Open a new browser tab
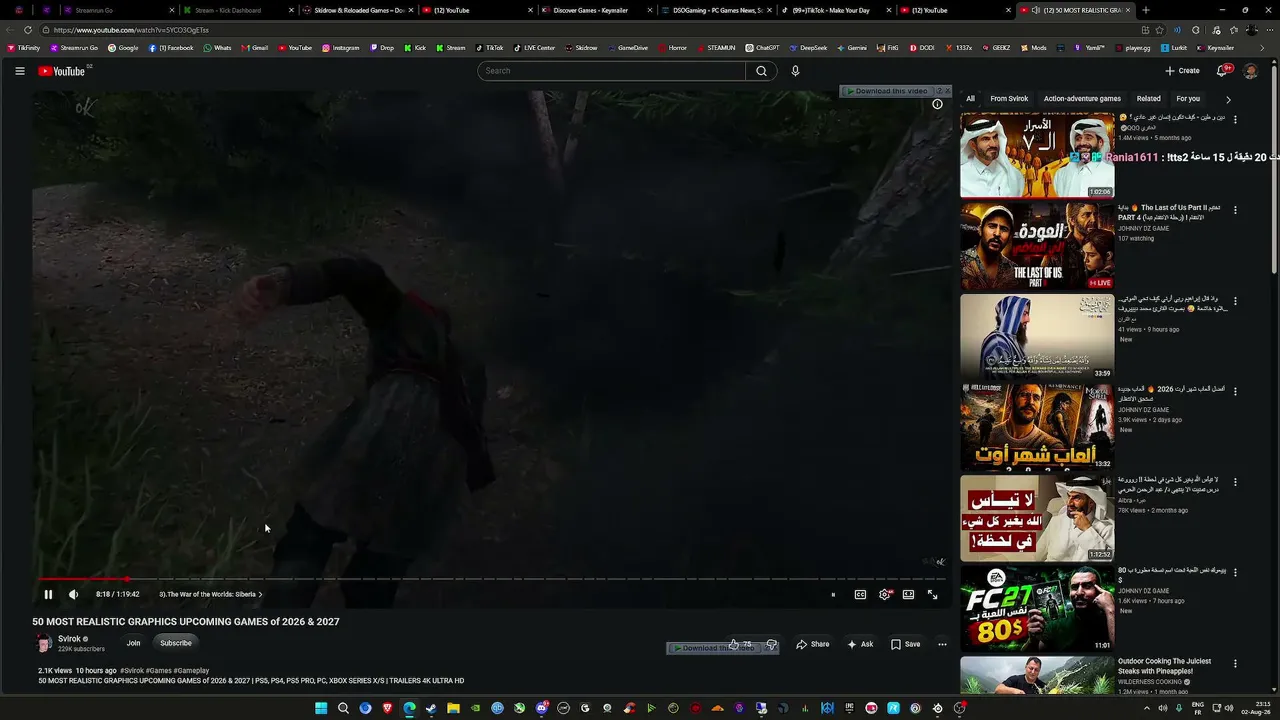Screen dimensions: 1280x720 [1146, 10]
